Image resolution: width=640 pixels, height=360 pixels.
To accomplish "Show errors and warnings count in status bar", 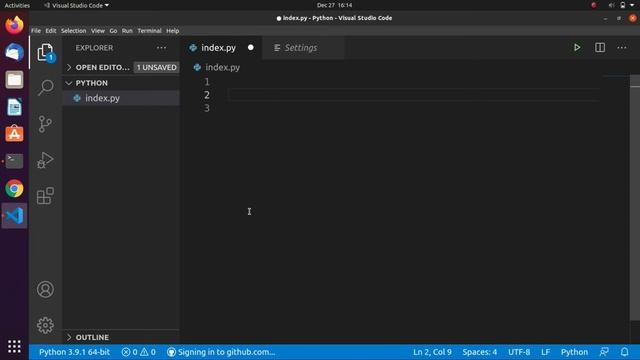I will pyautogui.click(x=138, y=352).
